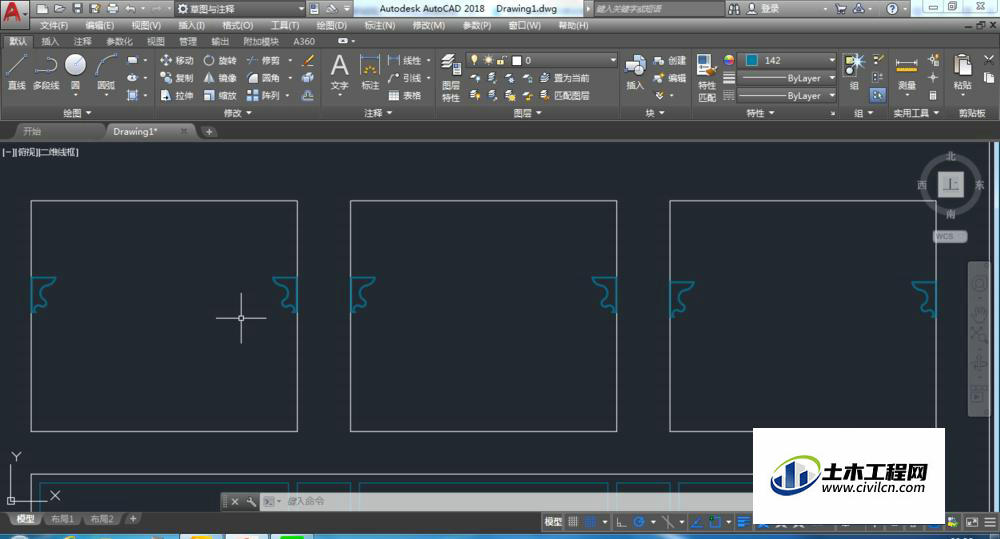Click the Insert block (插入) icon

click(635, 71)
